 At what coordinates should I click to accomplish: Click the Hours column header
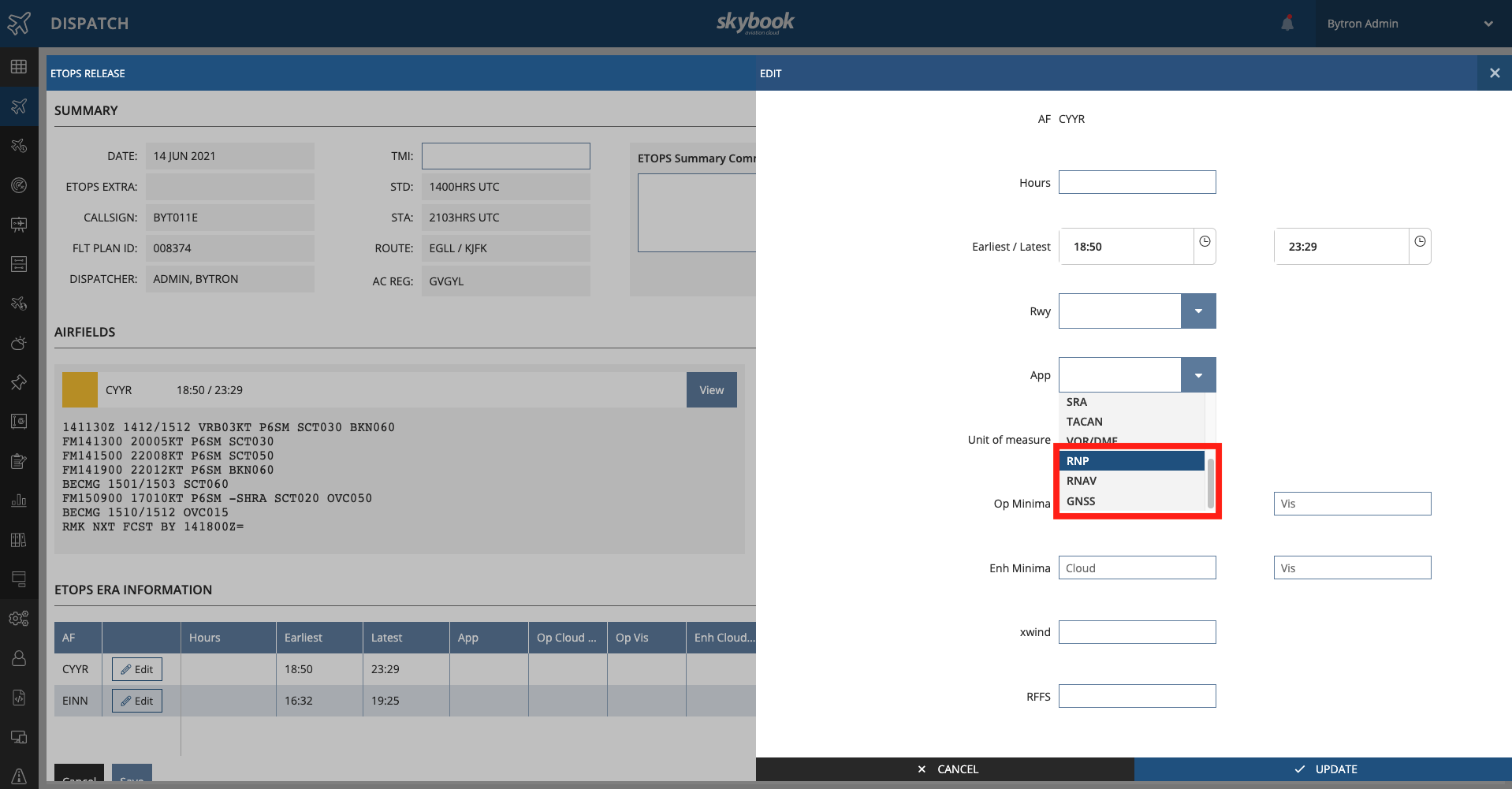(229, 638)
